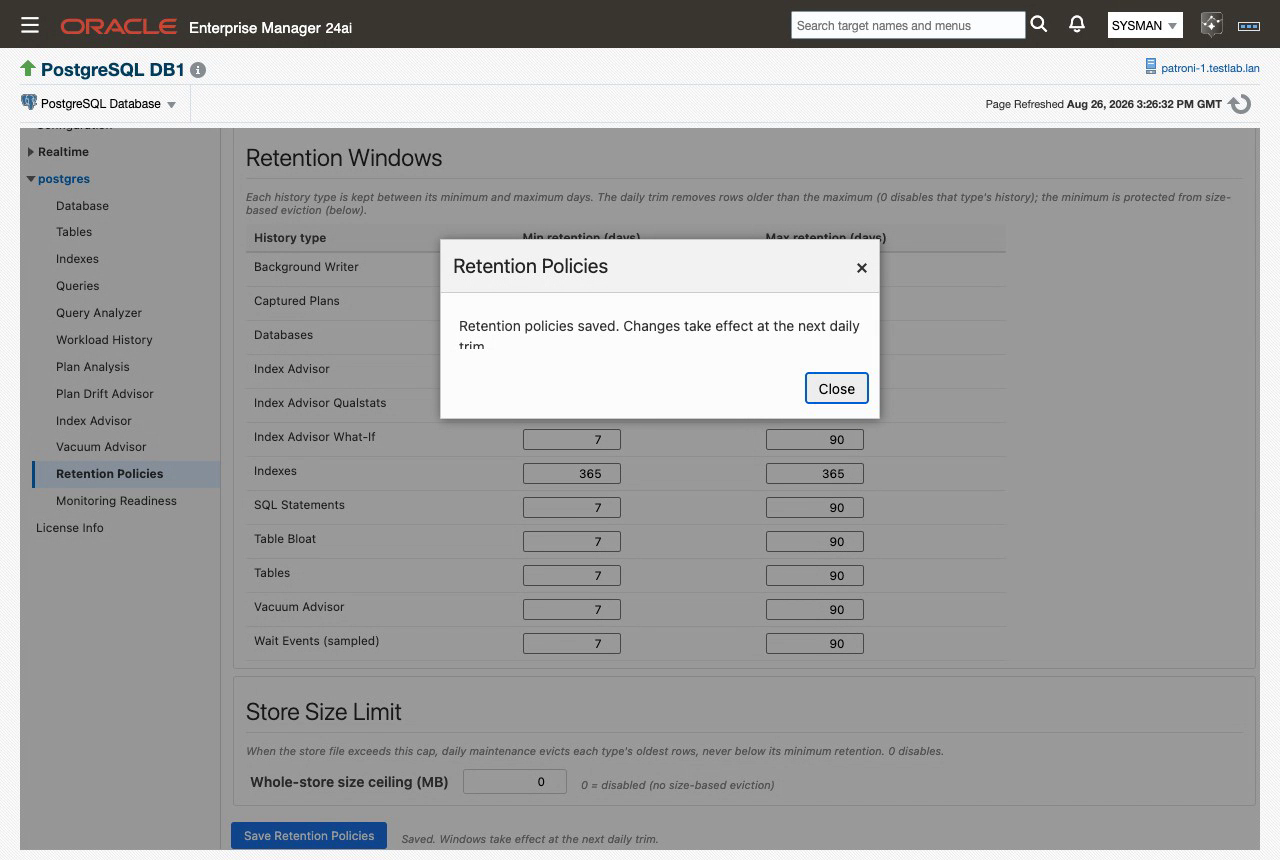Click SQL Statements min retention field
Screen dimensions: 1280x860
572,507
